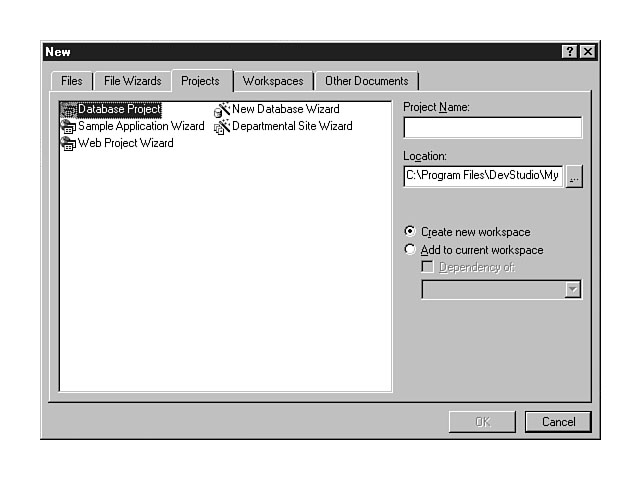Choose Add to current workspace option
Screen dimensions: 640x480
(x=410, y=250)
